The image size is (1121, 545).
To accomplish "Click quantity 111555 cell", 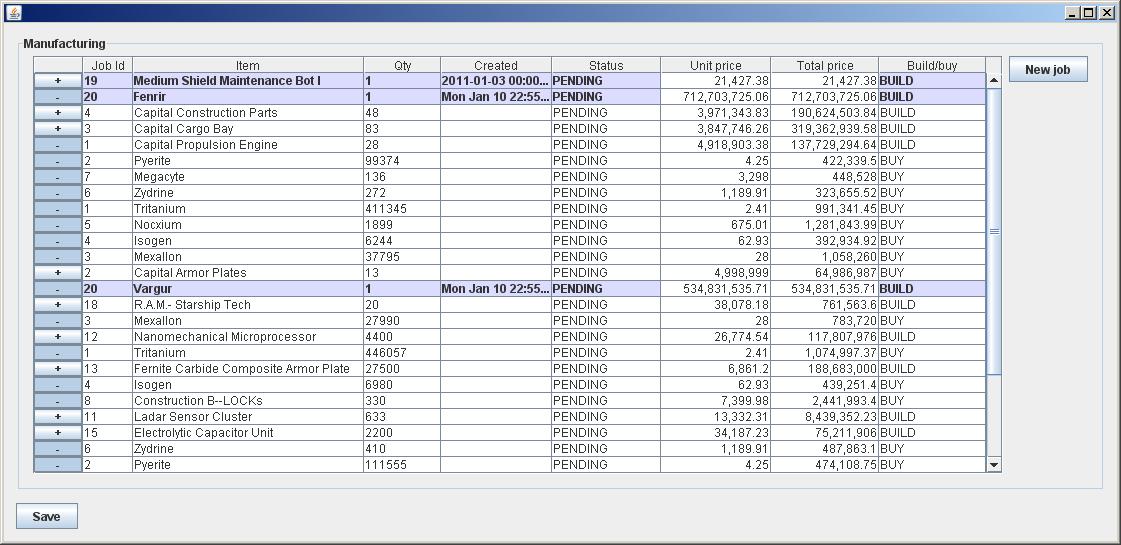I will coord(403,465).
